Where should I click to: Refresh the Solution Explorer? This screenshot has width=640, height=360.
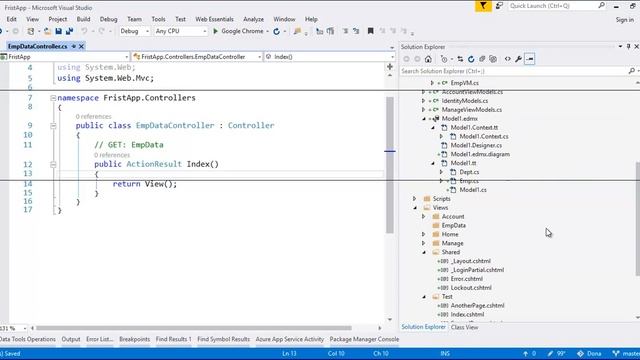point(471,59)
